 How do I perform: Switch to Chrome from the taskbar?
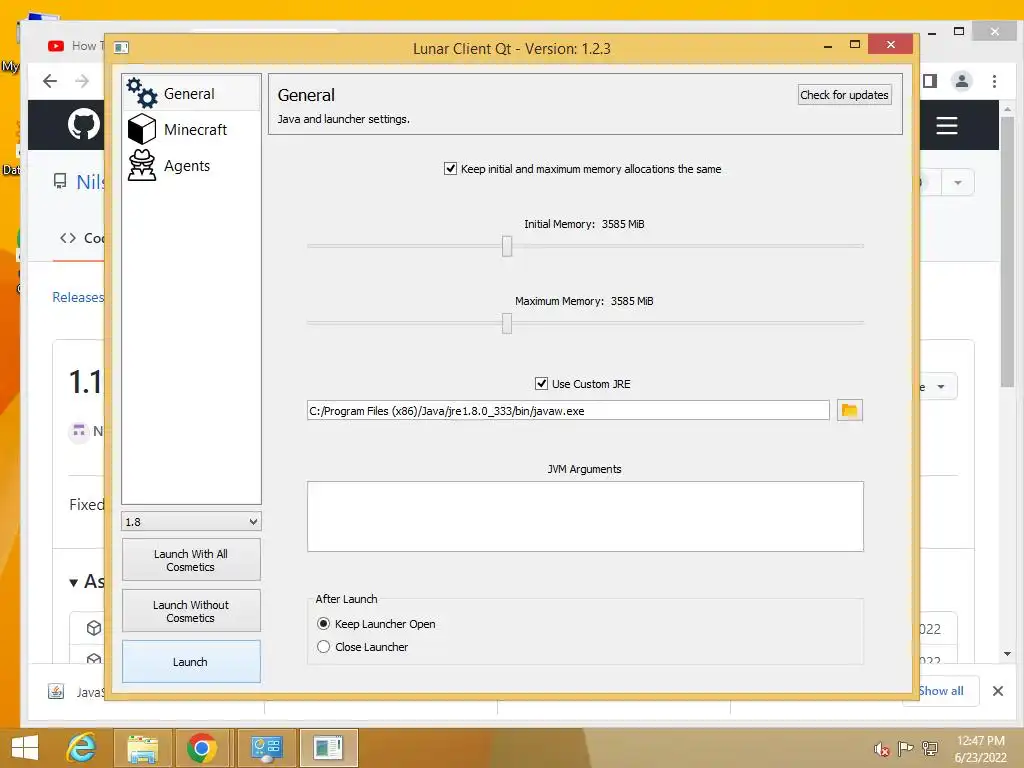point(201,748)
